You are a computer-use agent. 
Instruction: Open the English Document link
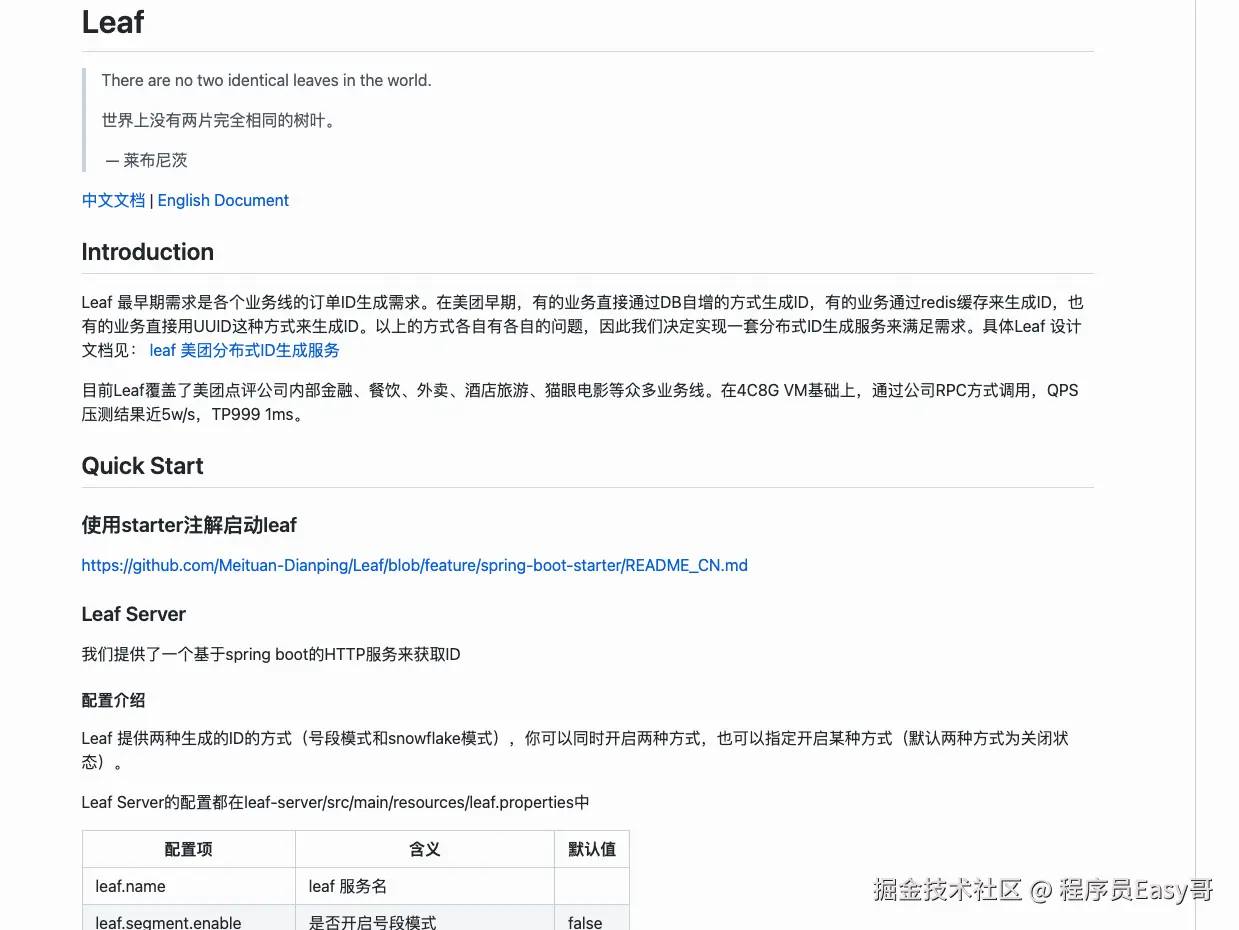pyautogui.click(x=223, y=200)
